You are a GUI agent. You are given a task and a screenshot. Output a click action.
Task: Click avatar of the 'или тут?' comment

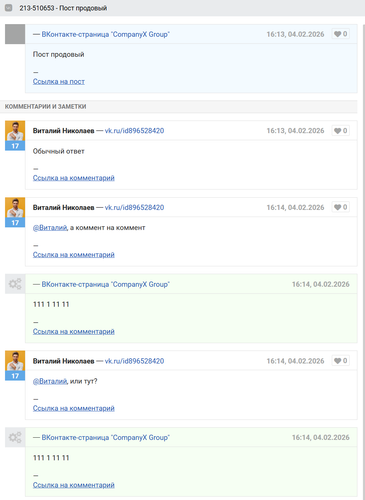point(15,361)
